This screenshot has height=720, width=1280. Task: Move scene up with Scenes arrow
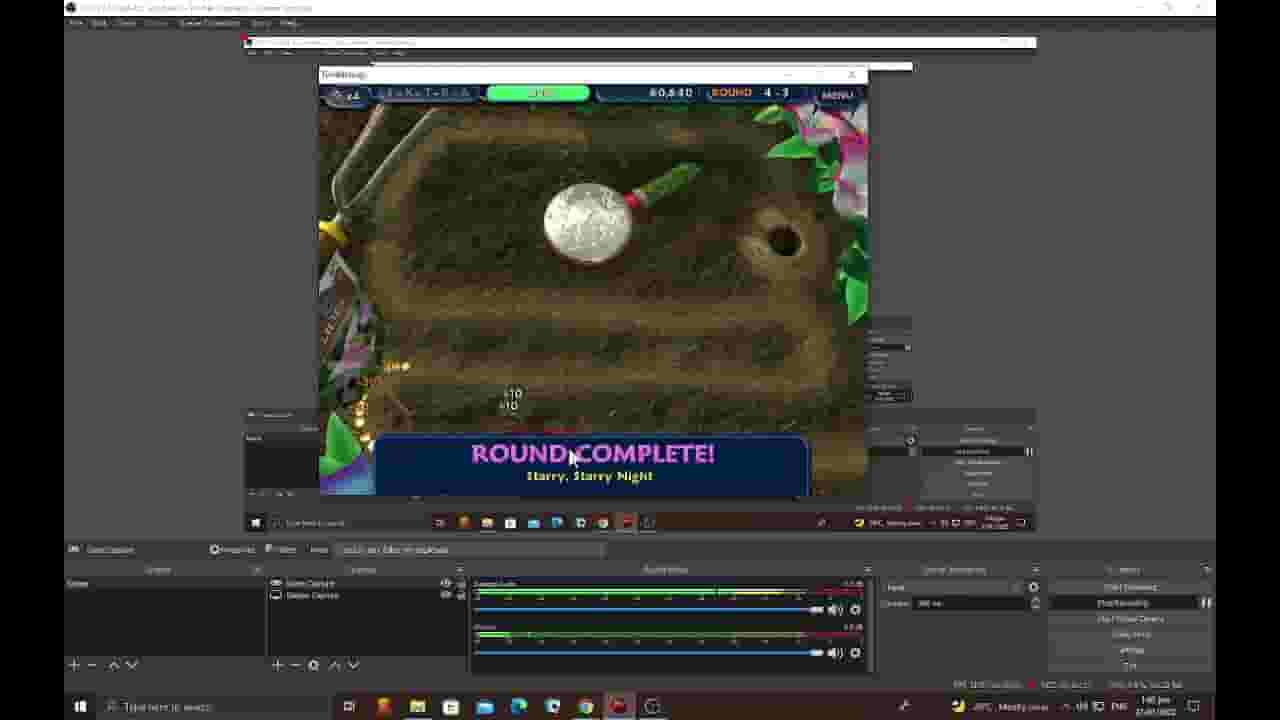click(x=114, y=665)
